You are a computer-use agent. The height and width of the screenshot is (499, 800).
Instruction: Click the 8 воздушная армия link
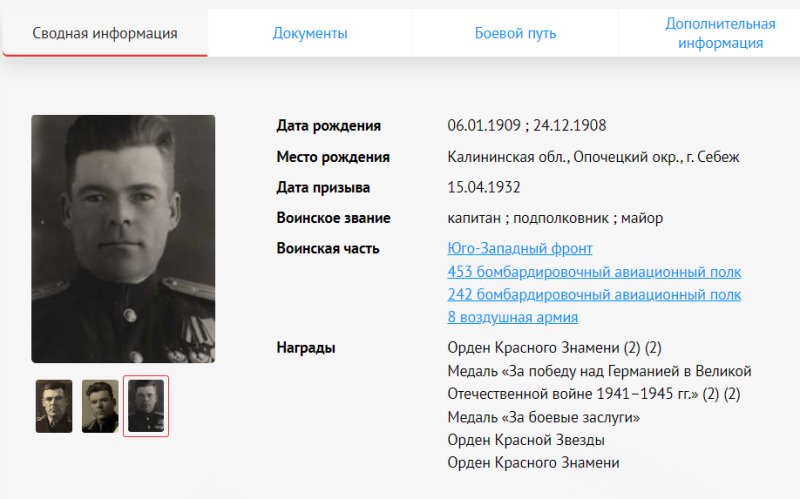512,317
